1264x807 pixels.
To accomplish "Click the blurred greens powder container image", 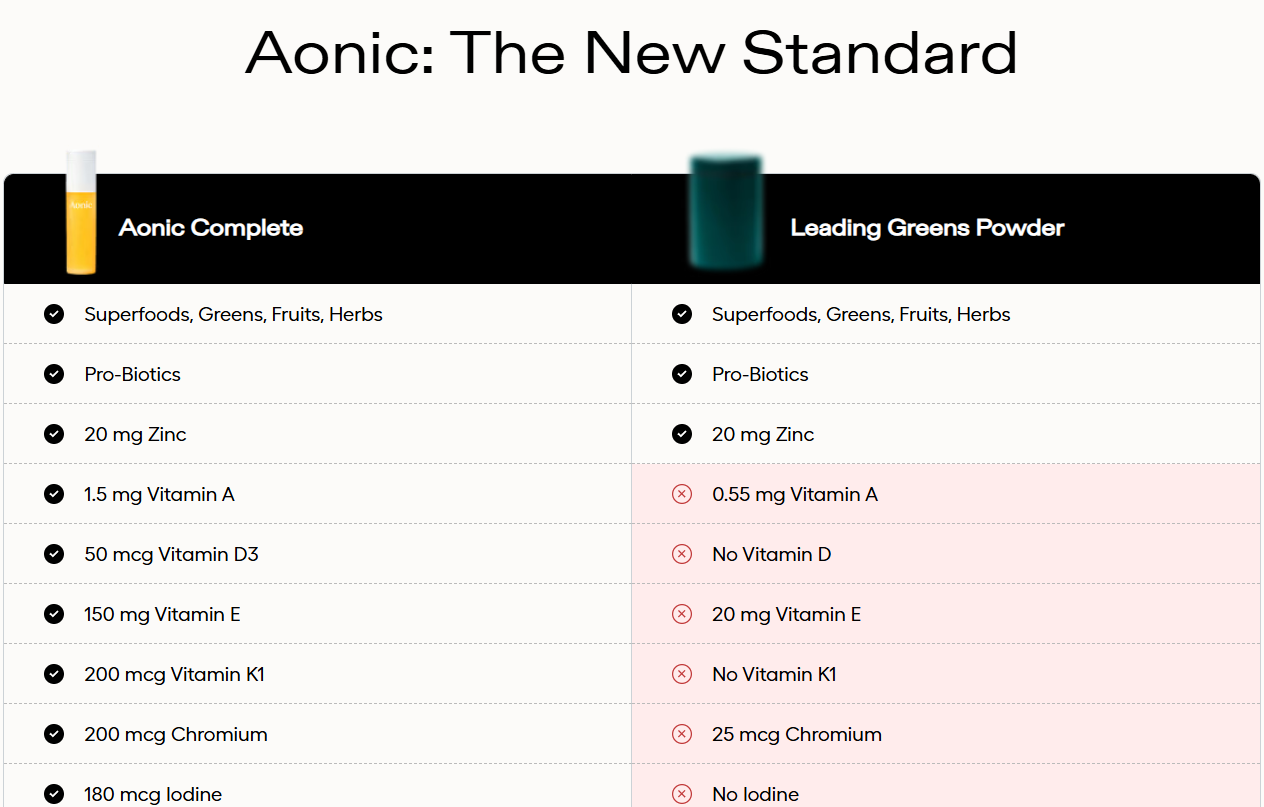I will (x=726, y=212).
